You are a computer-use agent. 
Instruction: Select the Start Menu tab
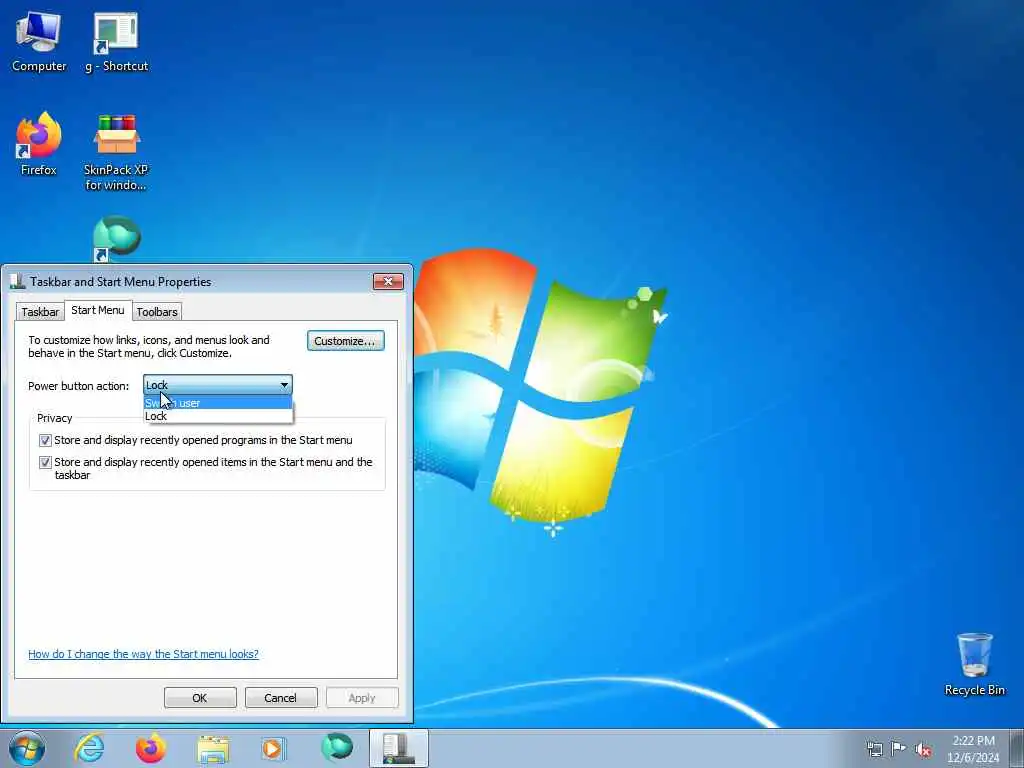(x=98, y=310)
